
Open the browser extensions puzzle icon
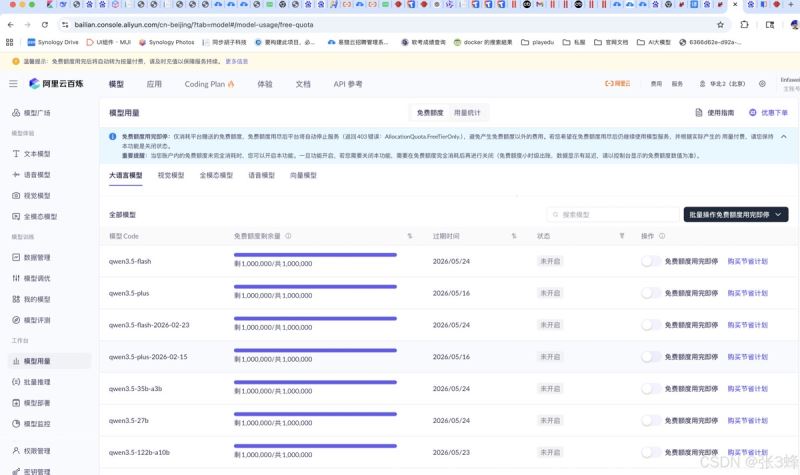click(x=744, y=24)
